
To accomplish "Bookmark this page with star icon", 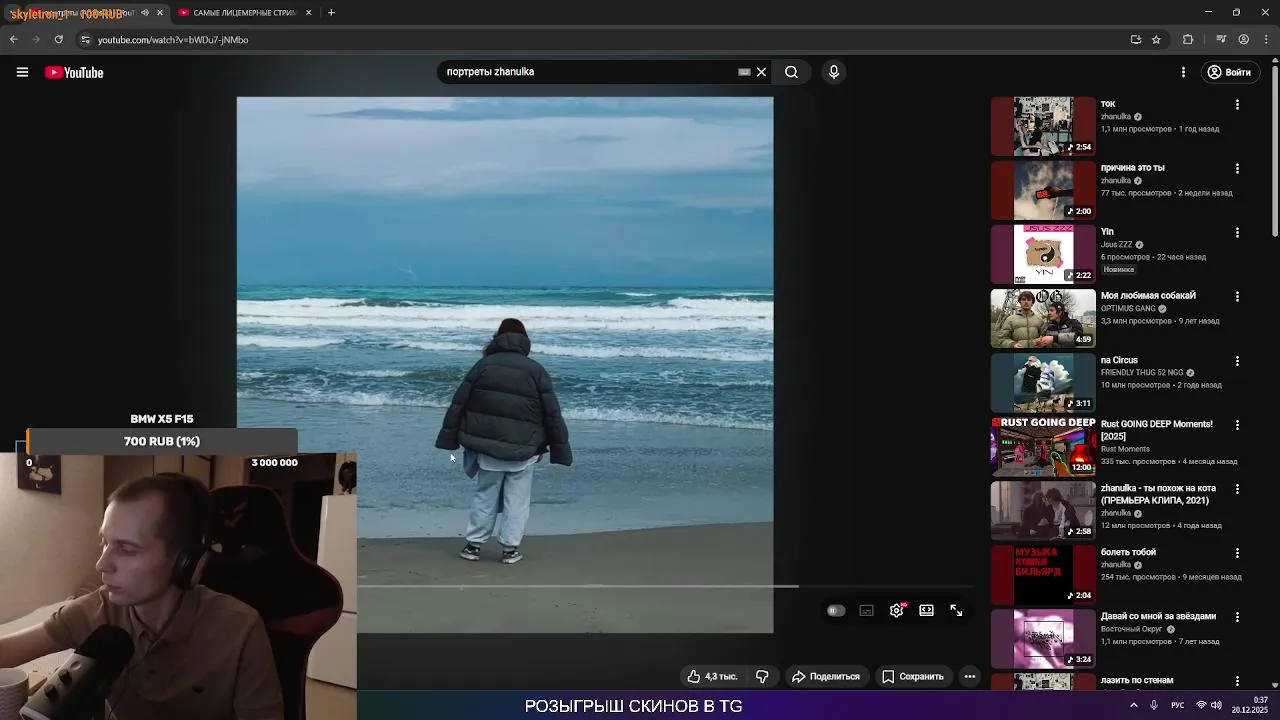I will (x=1156, y=40).
